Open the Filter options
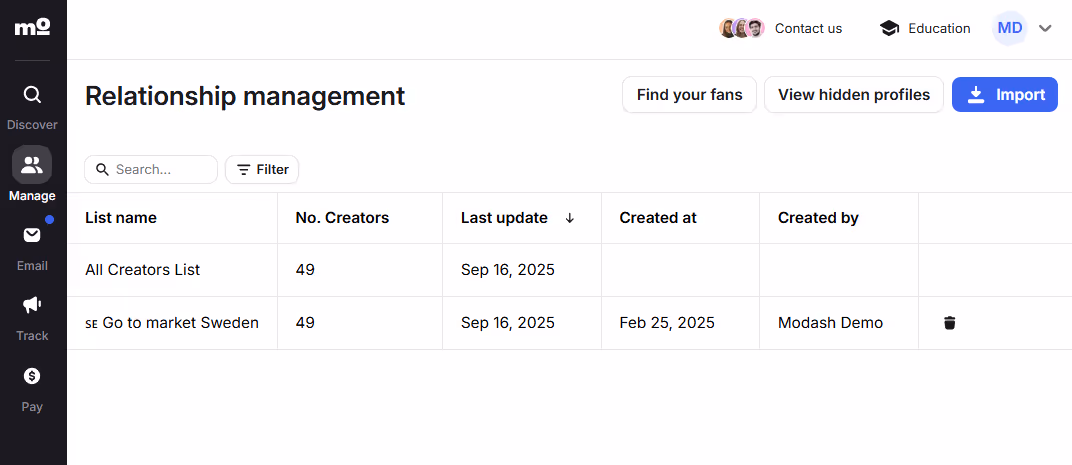Screen dimensions: 1072x465 (262, 170)
